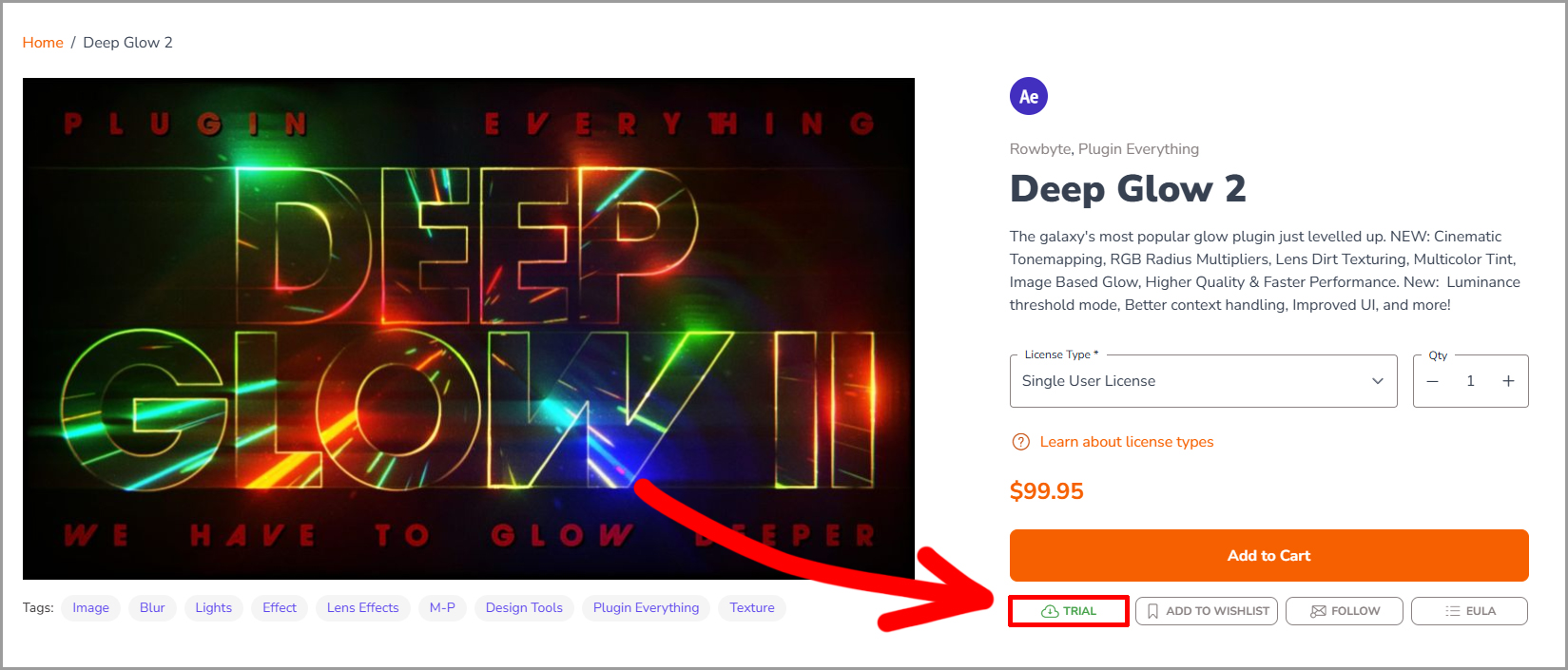Viewport: 1568px width, 670px height.
Task: Open the License Type dropdown
Action: (1203, 381)
